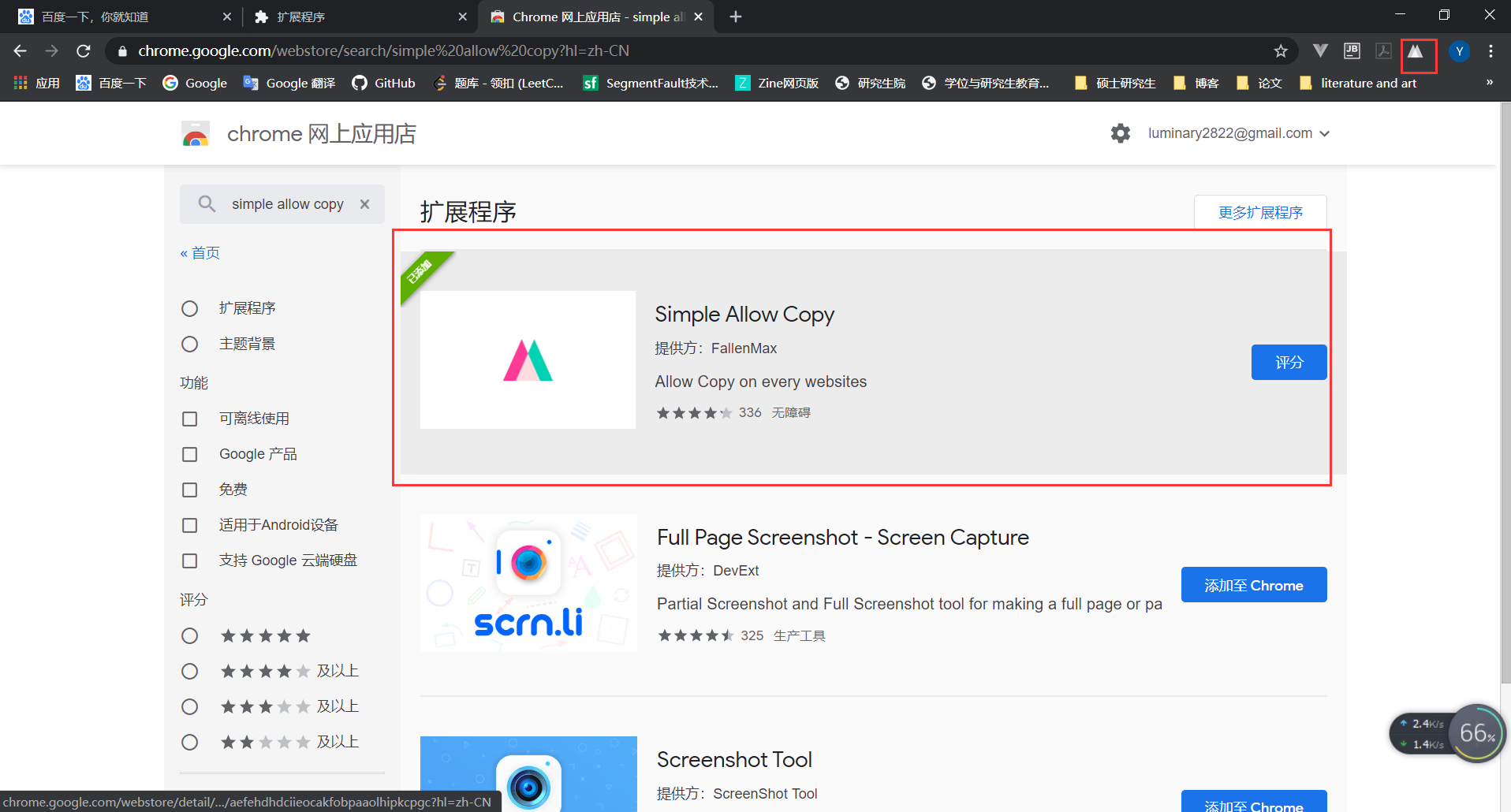Screen dimensions: 1511x812
Task: Add Full Page Screenshot to Chrome
Action: (x=1253, y=584)
